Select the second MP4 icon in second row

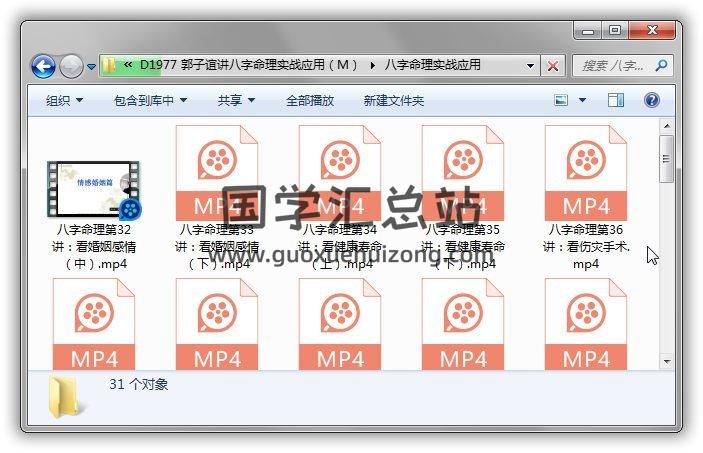point(217,324)
